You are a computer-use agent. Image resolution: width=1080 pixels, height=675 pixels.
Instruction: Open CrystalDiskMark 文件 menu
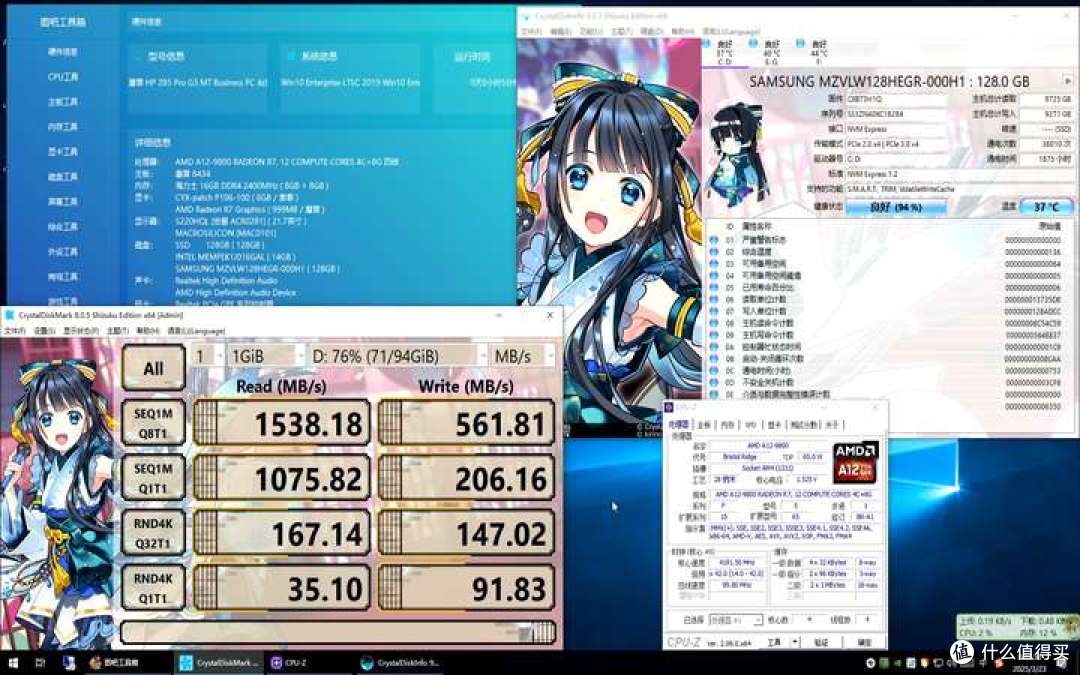click(x=14, y=331)
